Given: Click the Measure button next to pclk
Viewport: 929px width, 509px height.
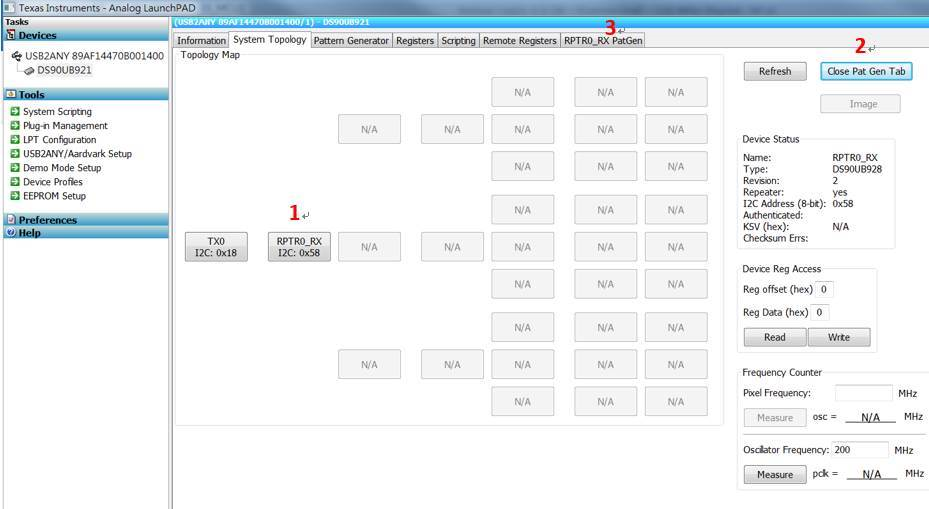Looking at the screenshot, I should (775, 475).
